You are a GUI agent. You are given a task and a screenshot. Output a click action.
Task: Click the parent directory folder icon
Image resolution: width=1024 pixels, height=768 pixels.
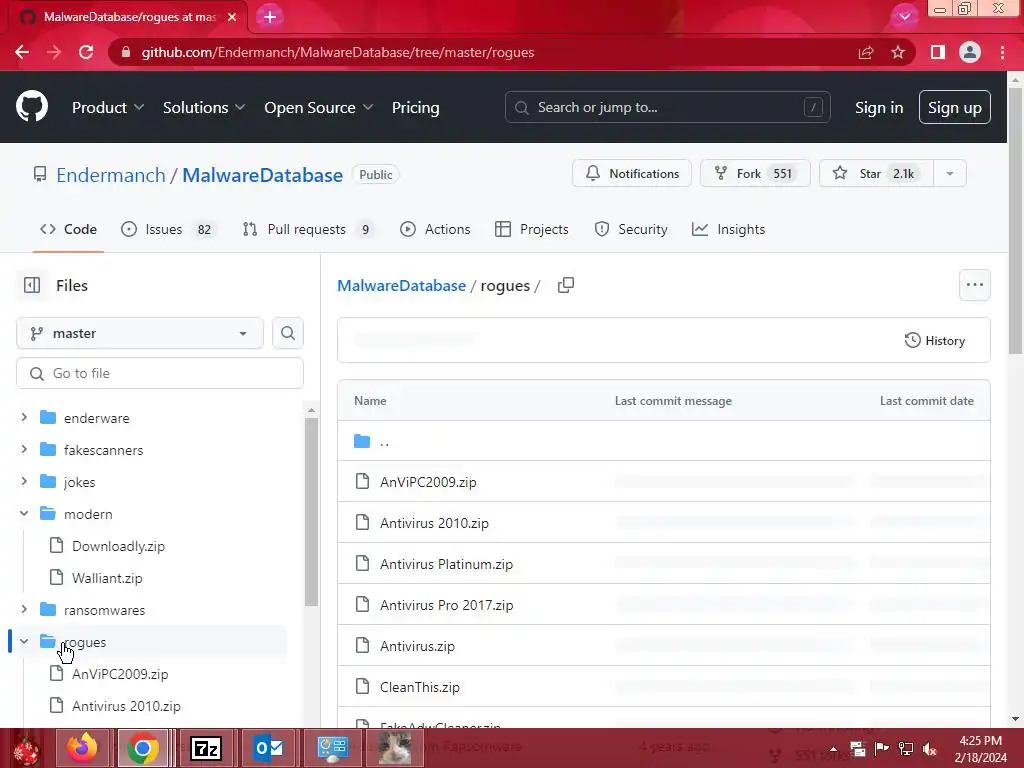coord(362,441)
